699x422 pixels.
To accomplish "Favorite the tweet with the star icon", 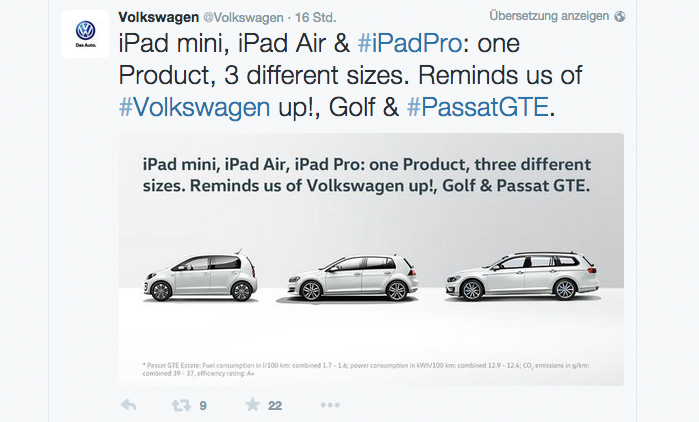I will 252,405.
